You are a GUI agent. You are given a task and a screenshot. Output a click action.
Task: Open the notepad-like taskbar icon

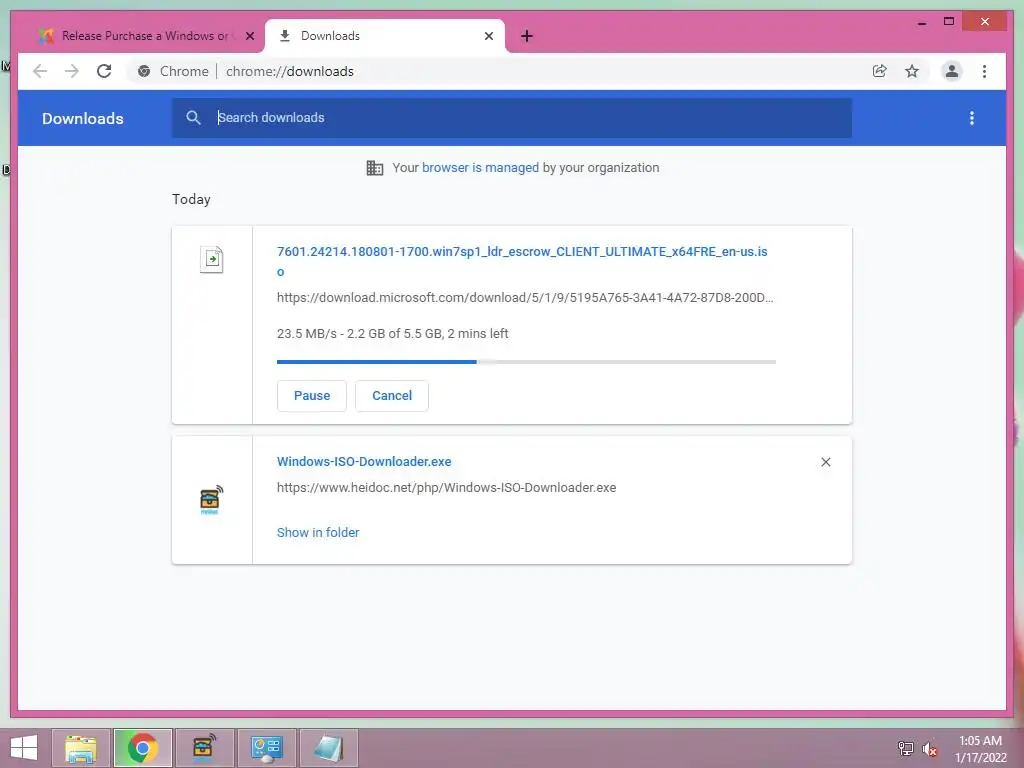click(328, 748)
